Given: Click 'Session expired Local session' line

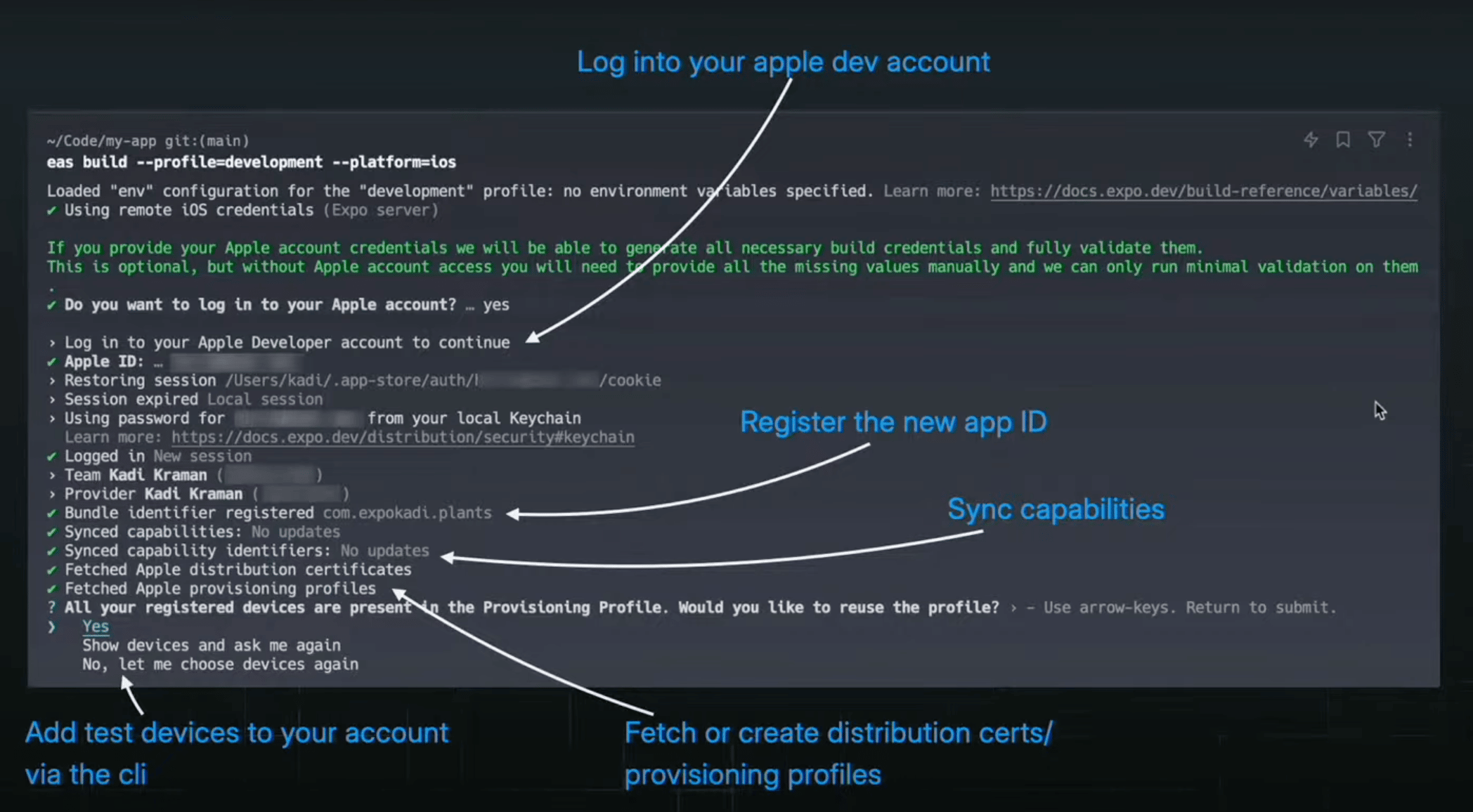Looking at the screenshot, I should click(x=185, y=399).
